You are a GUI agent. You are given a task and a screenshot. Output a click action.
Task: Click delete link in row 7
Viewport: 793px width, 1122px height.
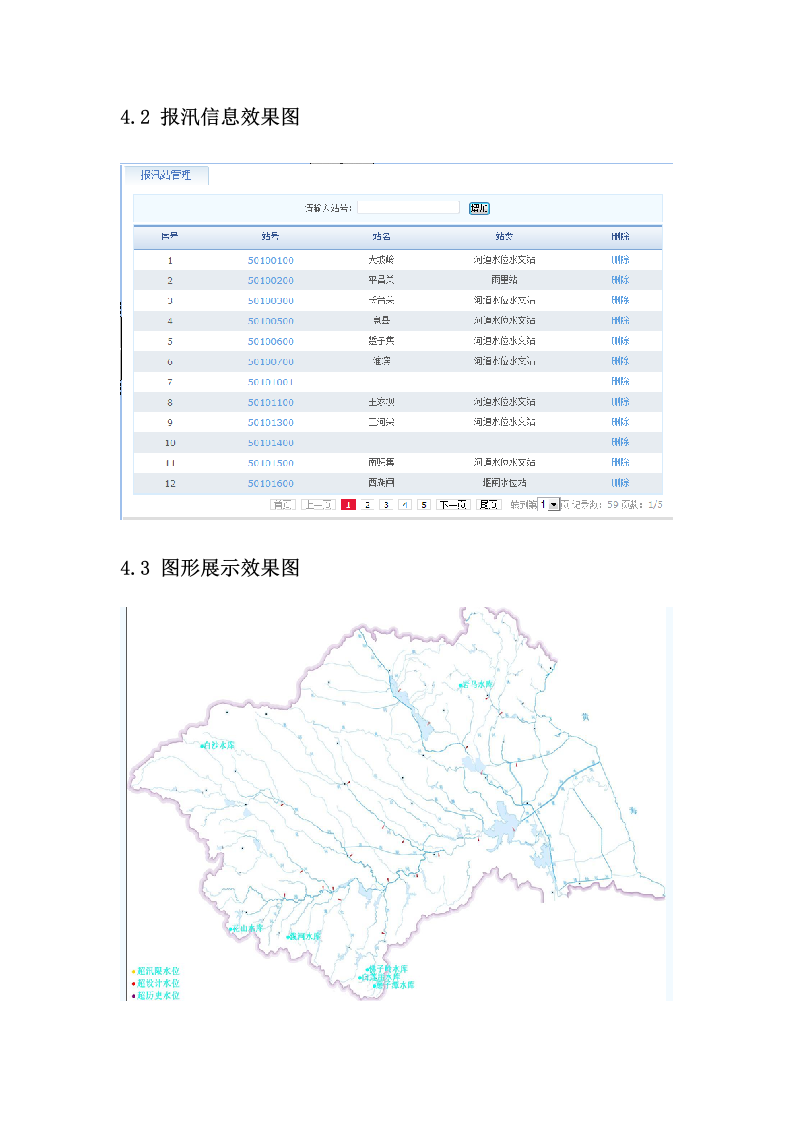coord(621,381)
